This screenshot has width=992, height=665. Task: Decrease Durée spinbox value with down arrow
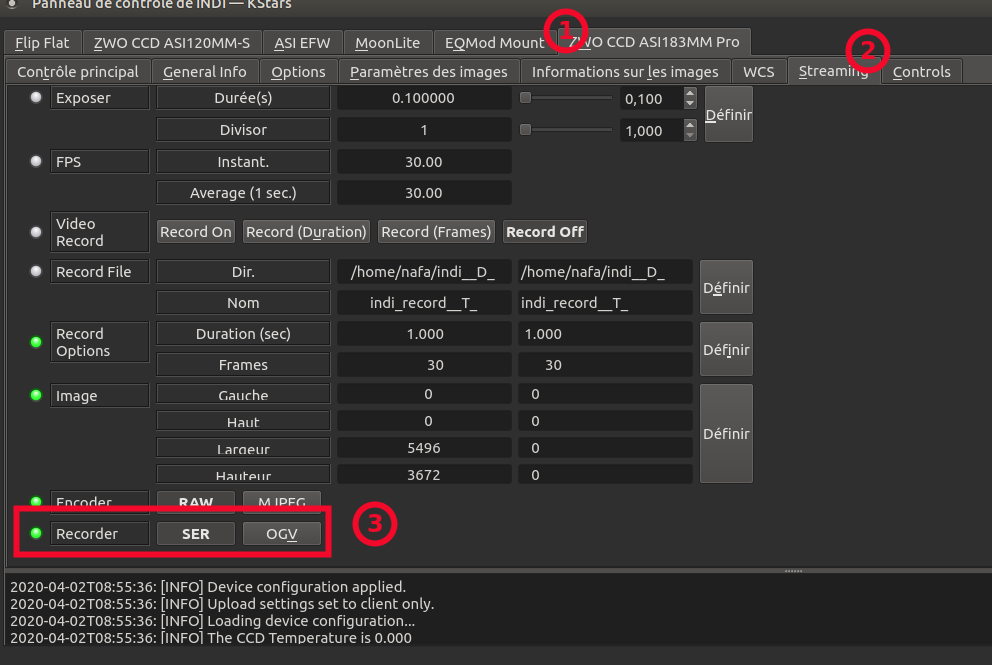(x=690, y=104)
